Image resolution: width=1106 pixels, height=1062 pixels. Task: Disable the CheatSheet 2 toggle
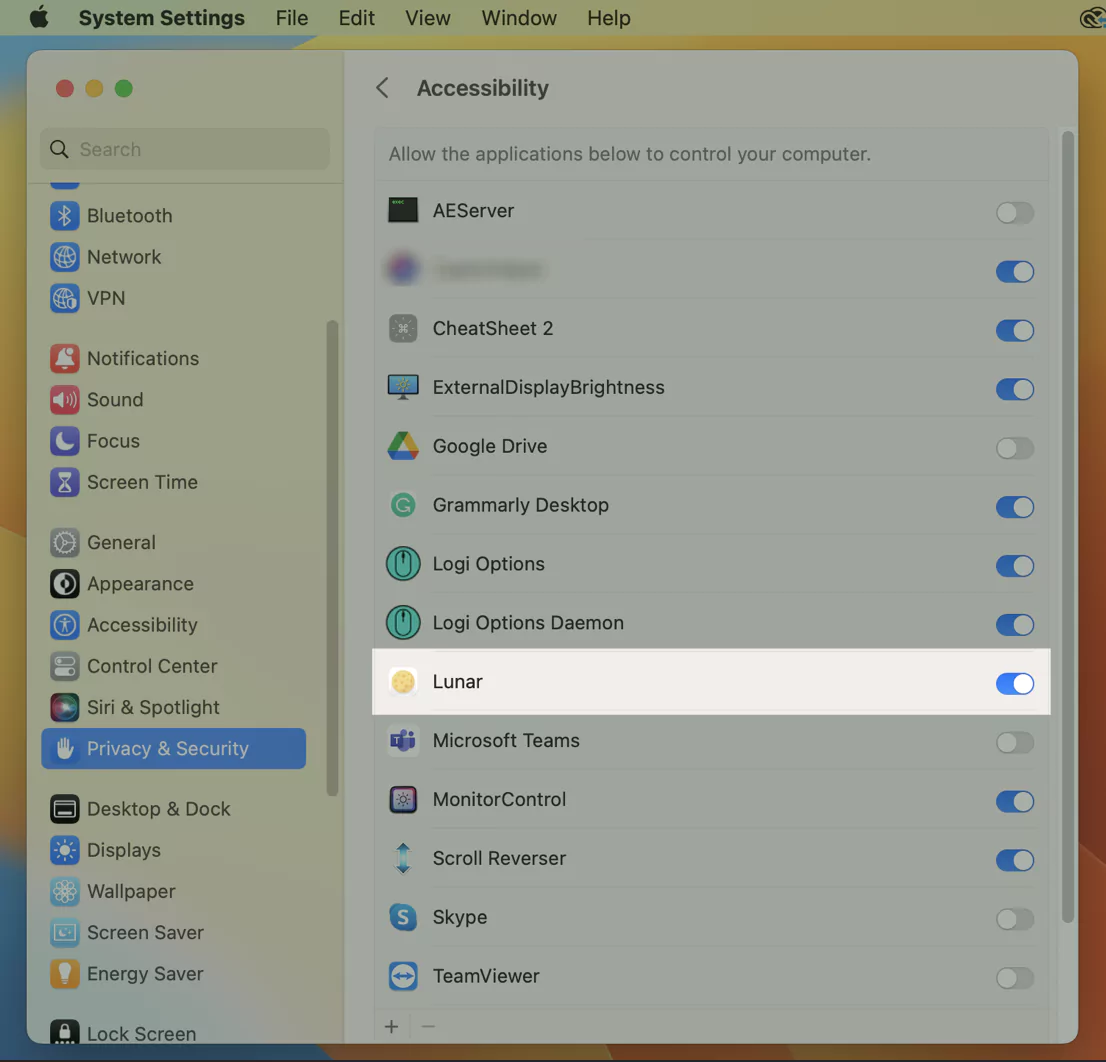1014,330
